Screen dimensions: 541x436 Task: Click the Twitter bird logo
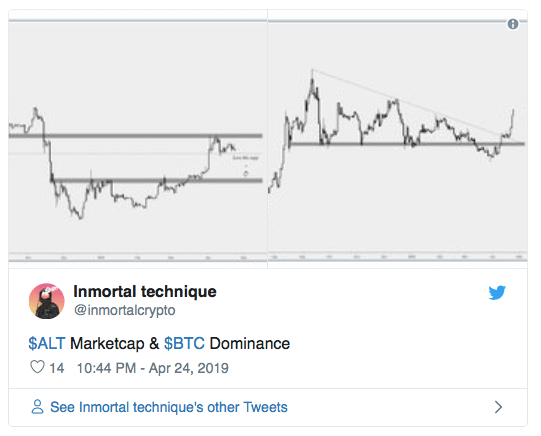(x=497, y=293)
